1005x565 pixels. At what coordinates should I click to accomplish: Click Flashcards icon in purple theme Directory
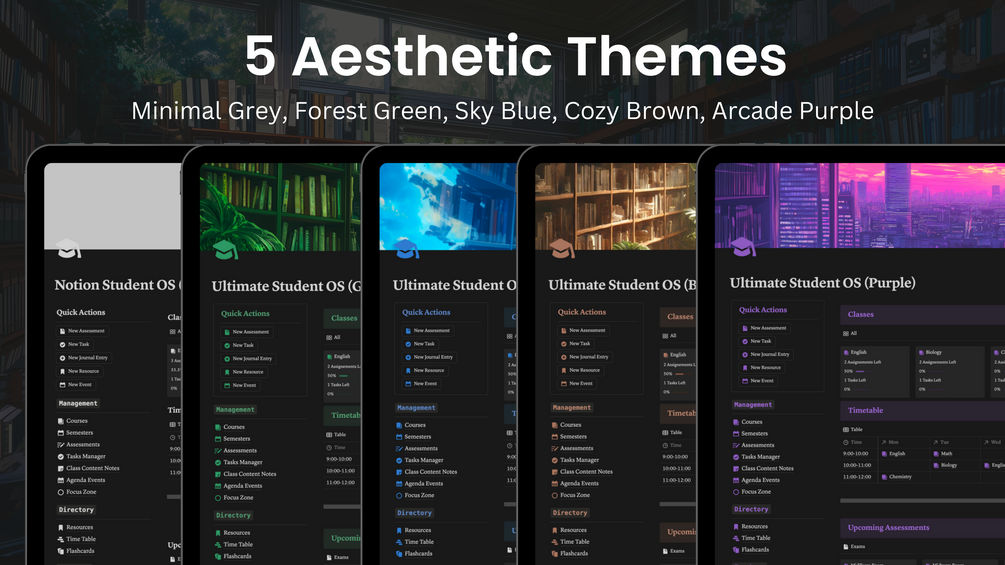pos(736,550)
